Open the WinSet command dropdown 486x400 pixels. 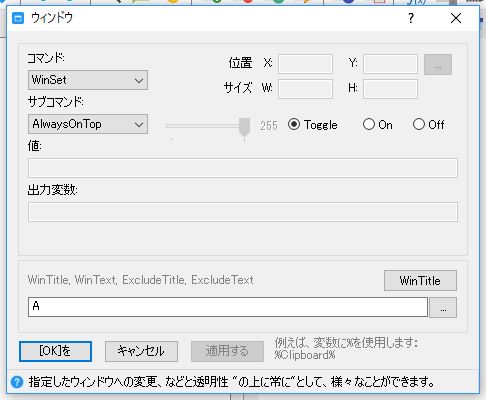pyautogui.click(x=88, y=80)
